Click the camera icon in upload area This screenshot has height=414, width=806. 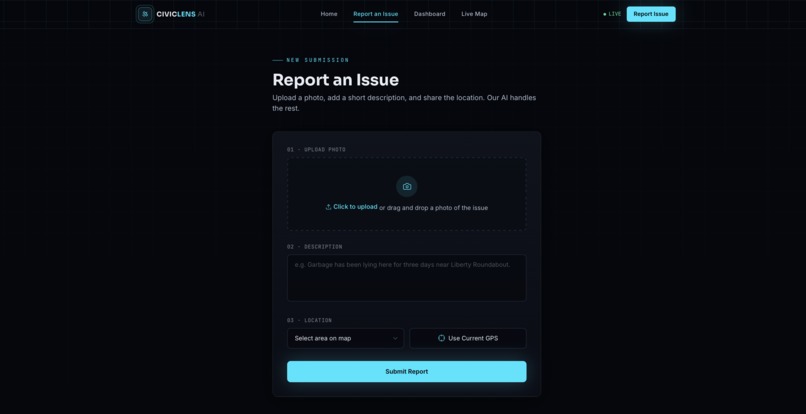(407, 187)
